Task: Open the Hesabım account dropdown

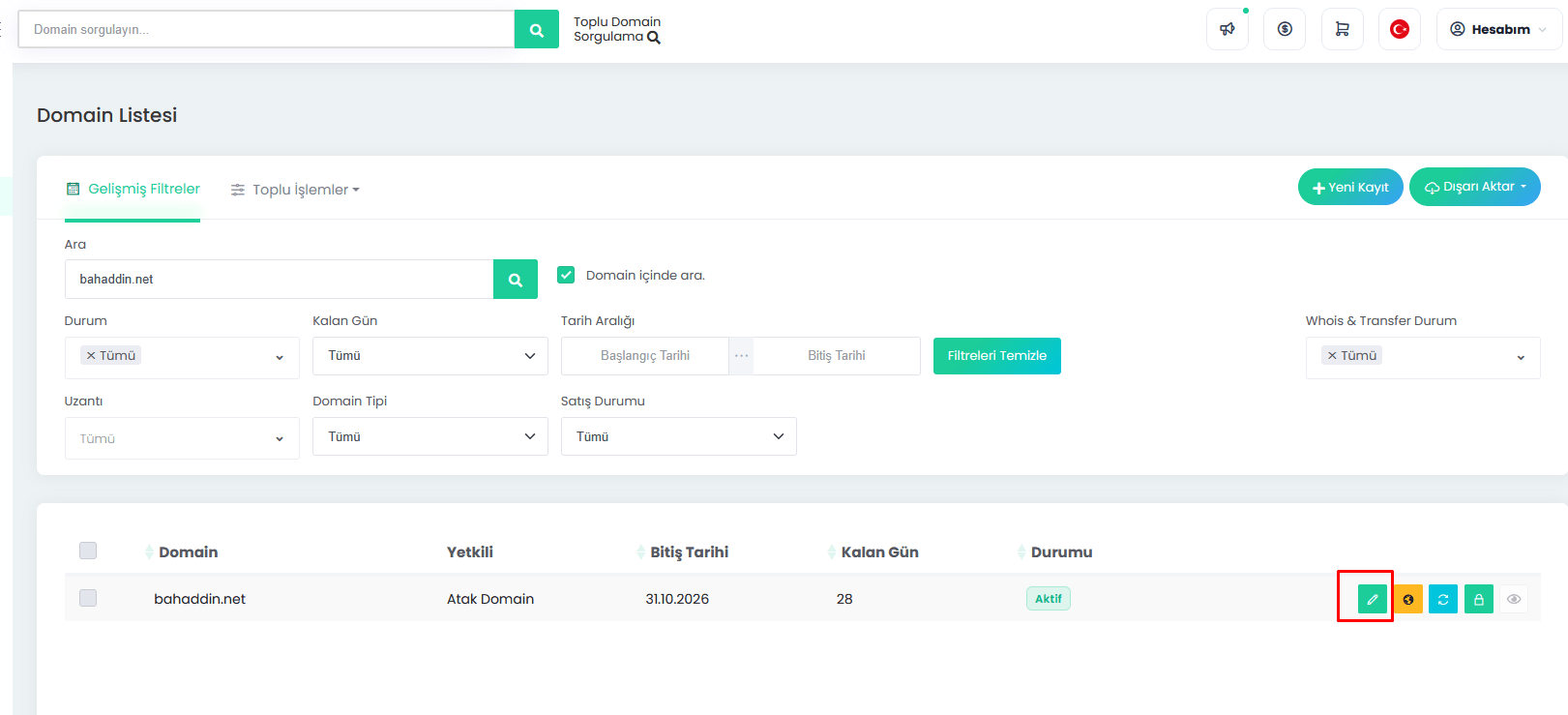Action: (x=1498, y=29)
